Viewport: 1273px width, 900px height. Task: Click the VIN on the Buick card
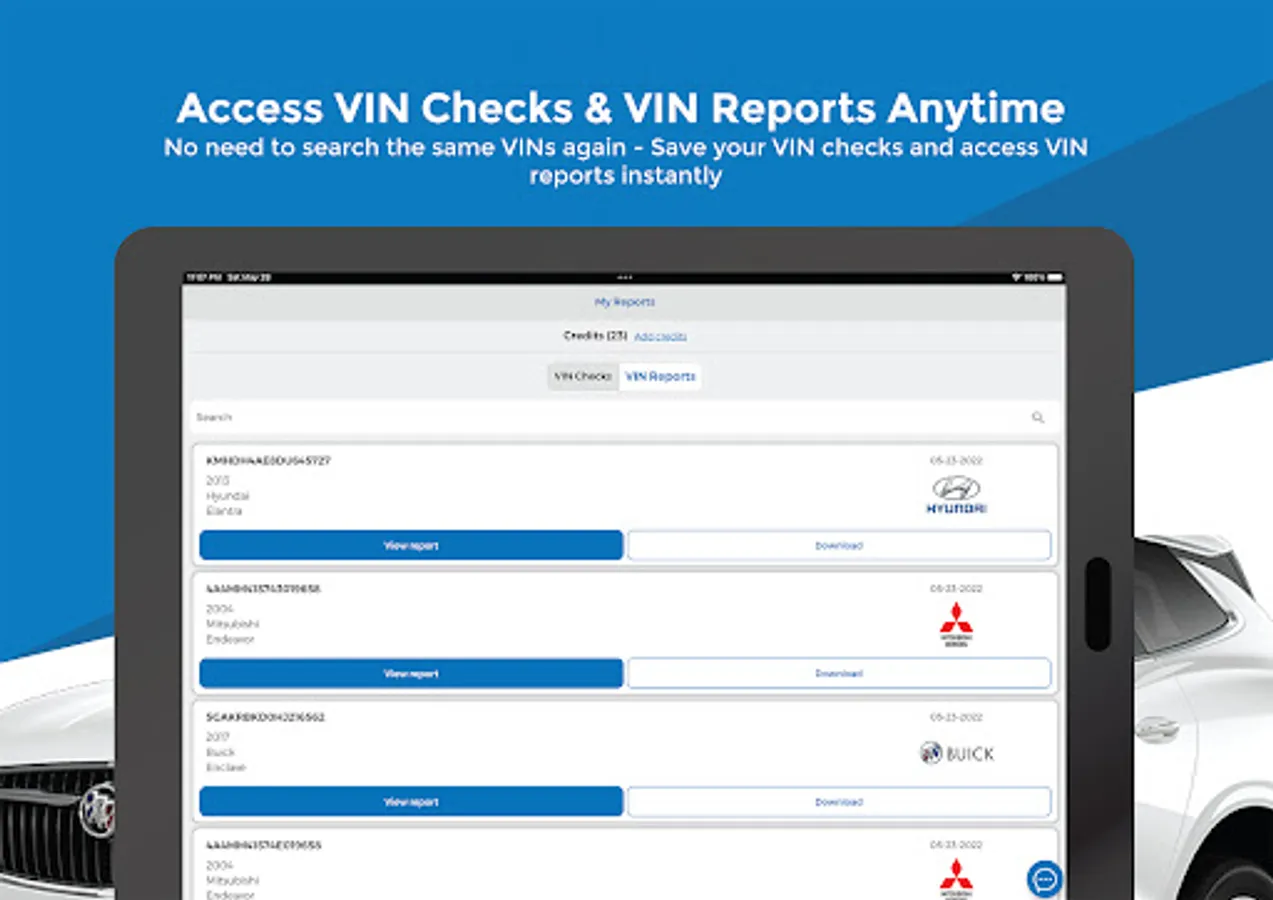(265, 717)
